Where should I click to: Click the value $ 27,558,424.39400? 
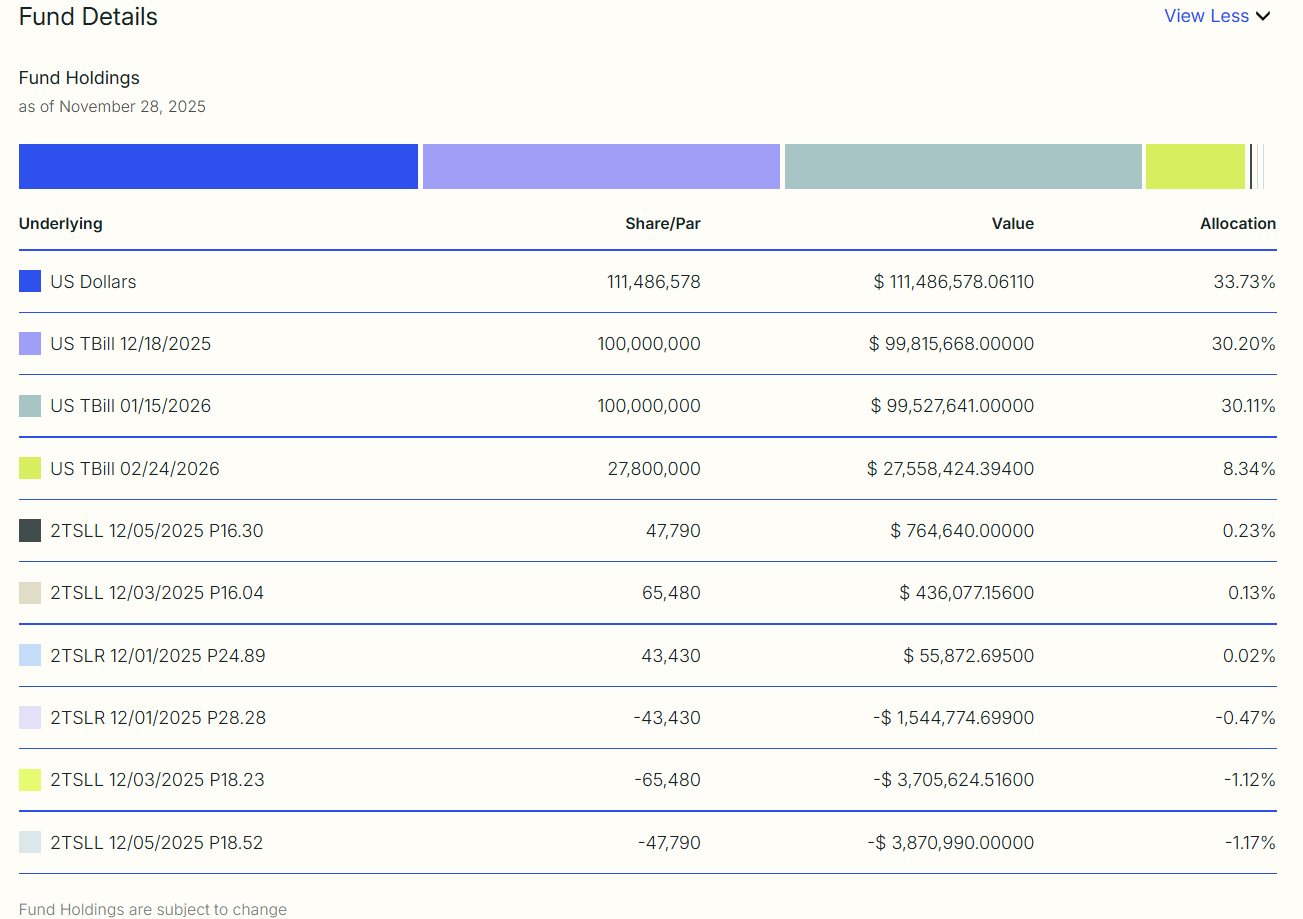pos(952,468)
